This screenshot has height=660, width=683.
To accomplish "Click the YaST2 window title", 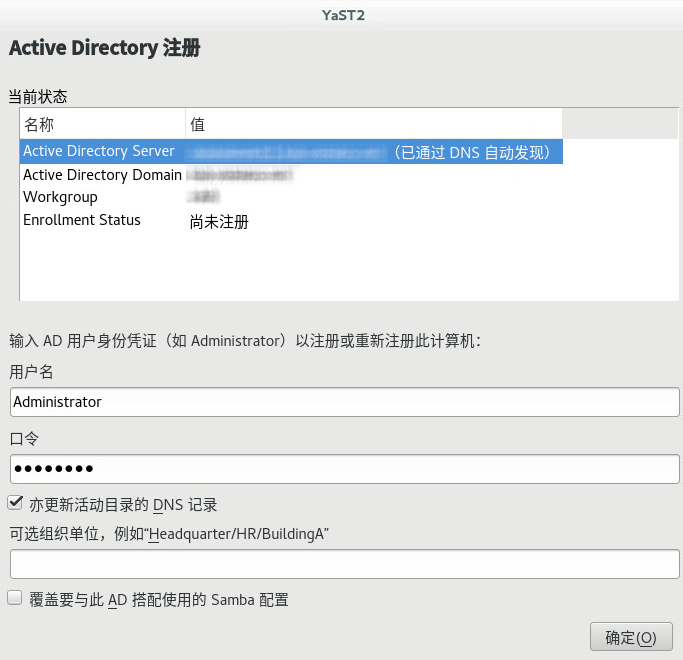I will [x=343, y=15].
